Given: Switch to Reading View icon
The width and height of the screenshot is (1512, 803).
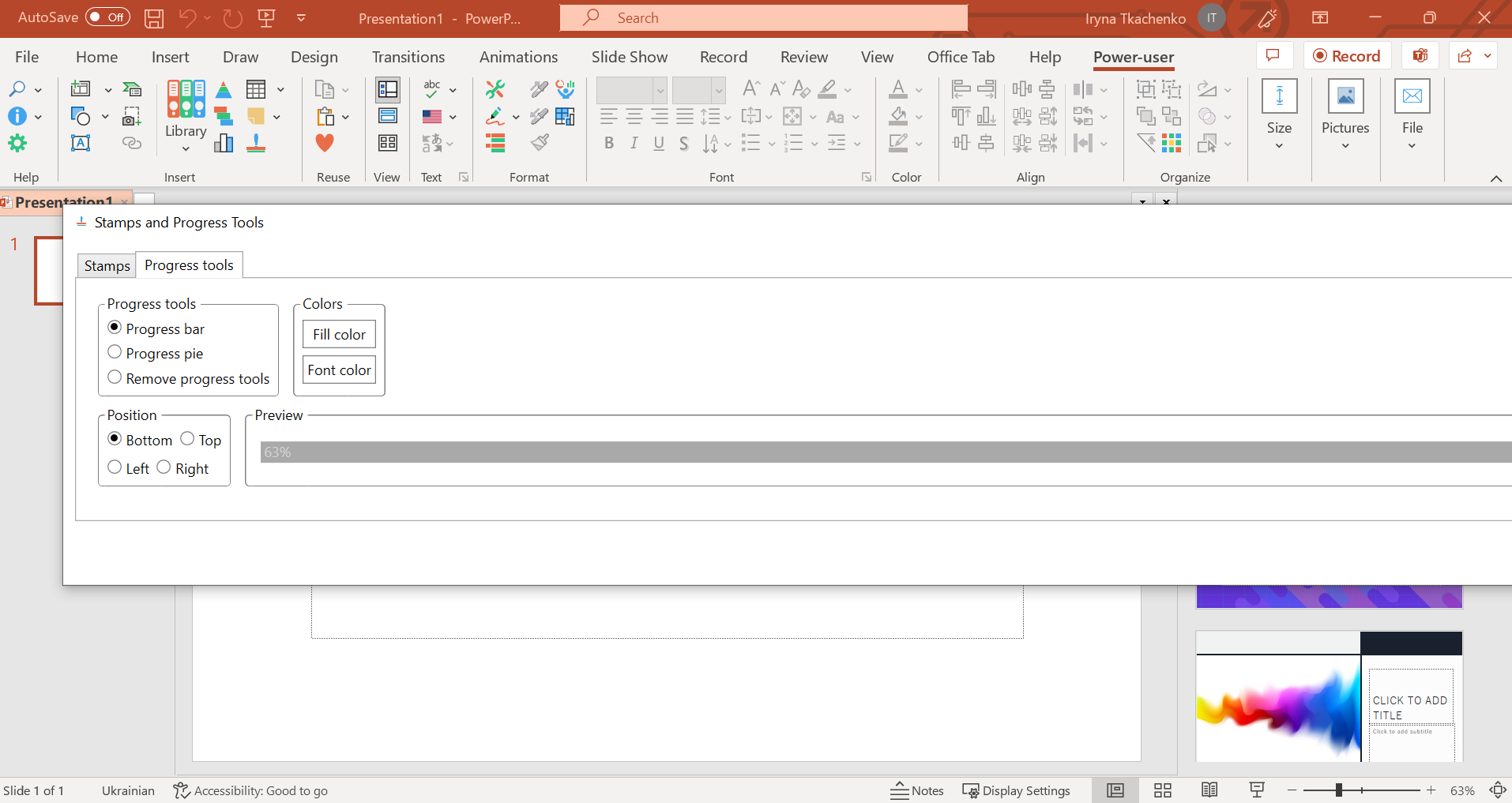Looking at the screenshot, I should coord(1209,790).
